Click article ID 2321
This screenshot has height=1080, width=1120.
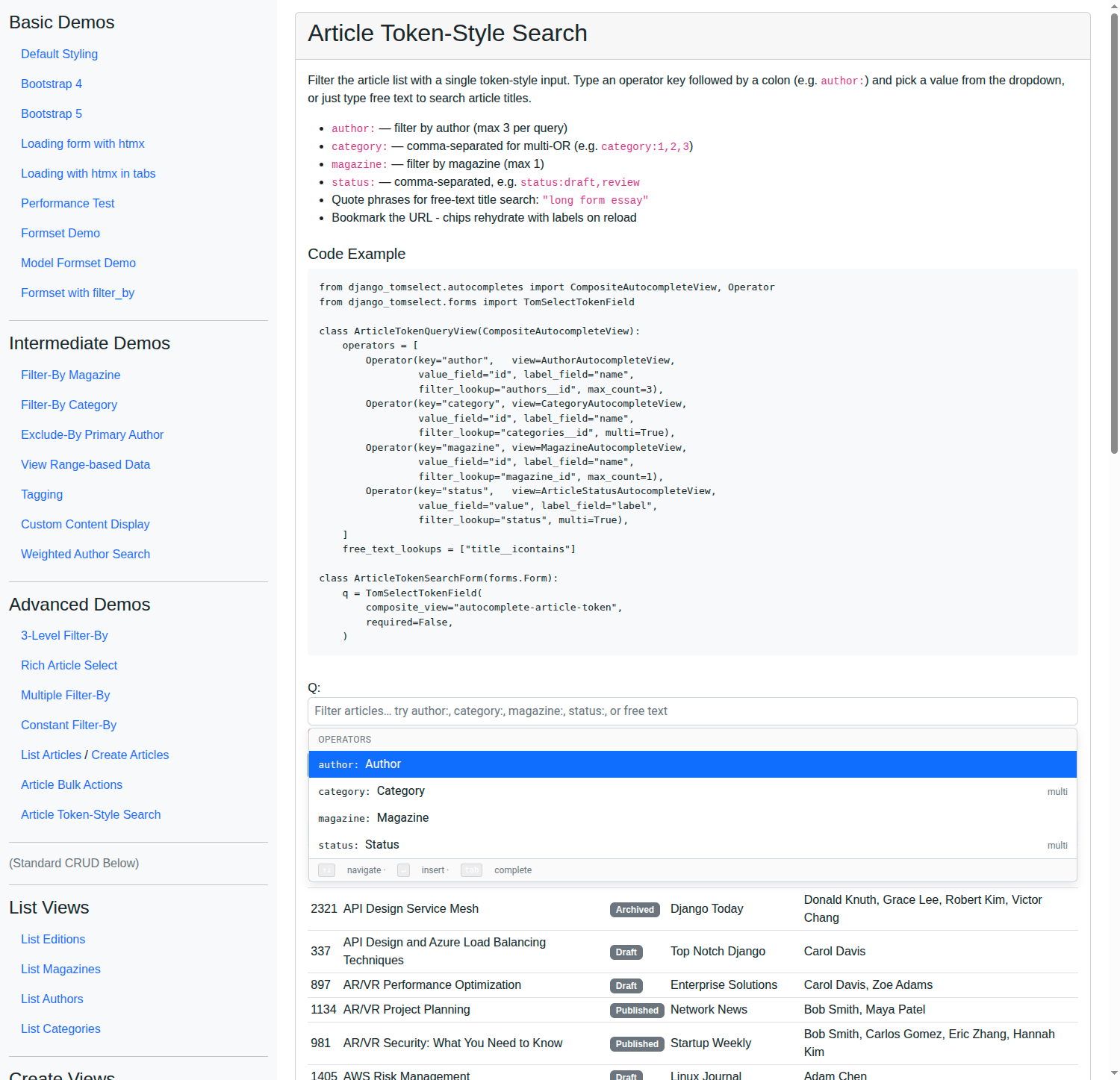pyautogui.click(x=324, y=909)
